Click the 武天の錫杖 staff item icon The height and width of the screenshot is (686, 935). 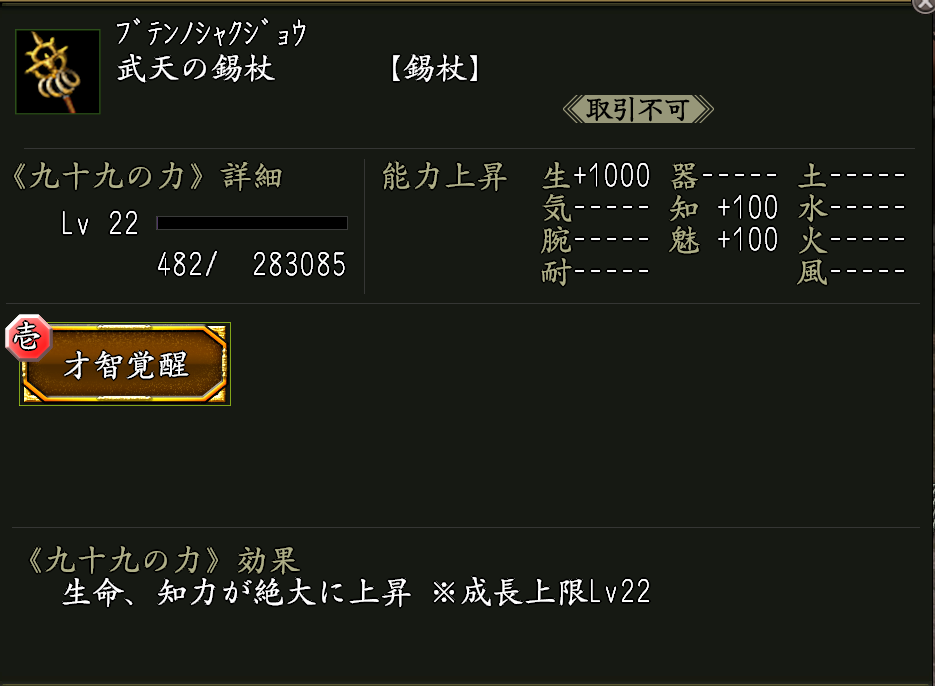[x=58, y=71]
